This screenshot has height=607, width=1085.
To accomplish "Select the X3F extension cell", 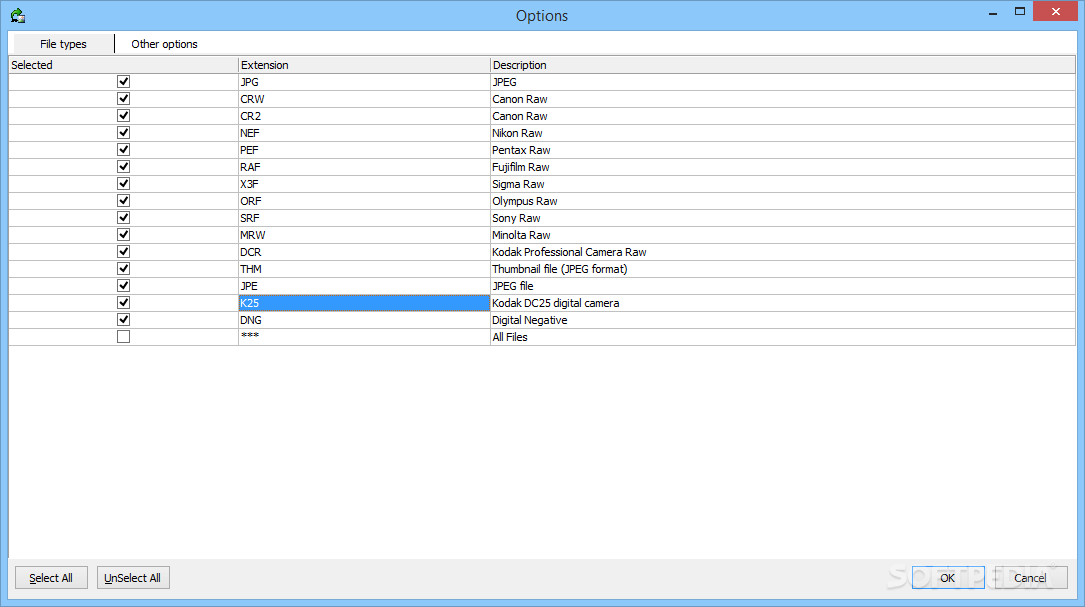I will click(364, 184).
